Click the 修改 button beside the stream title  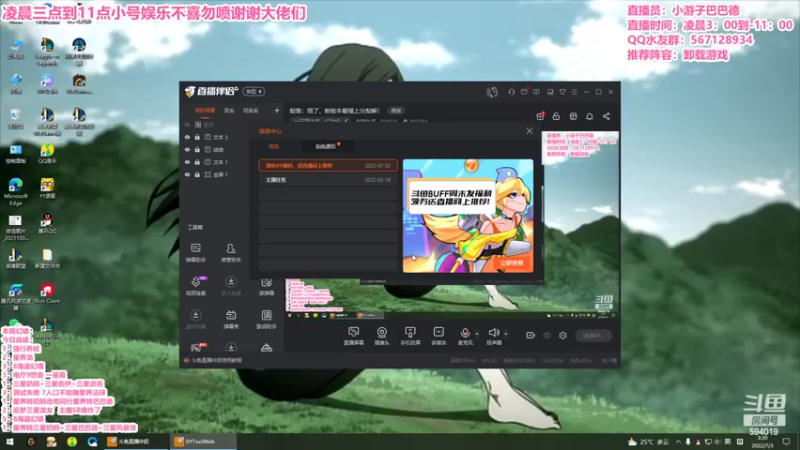[396, 111]
